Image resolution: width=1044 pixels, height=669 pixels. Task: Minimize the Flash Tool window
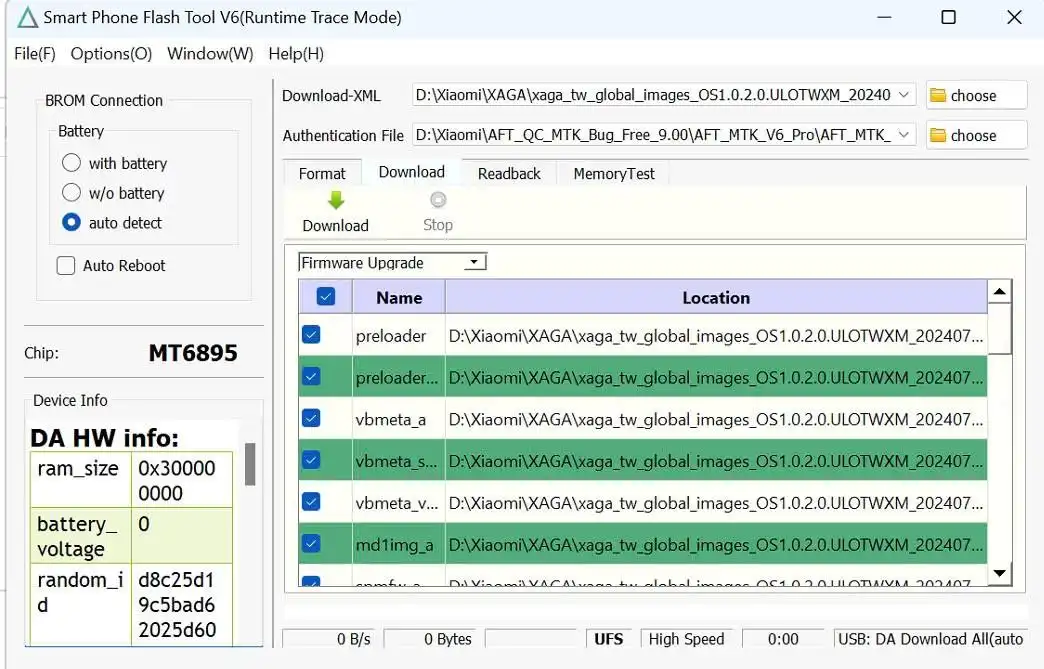click(x=884, y=17)
